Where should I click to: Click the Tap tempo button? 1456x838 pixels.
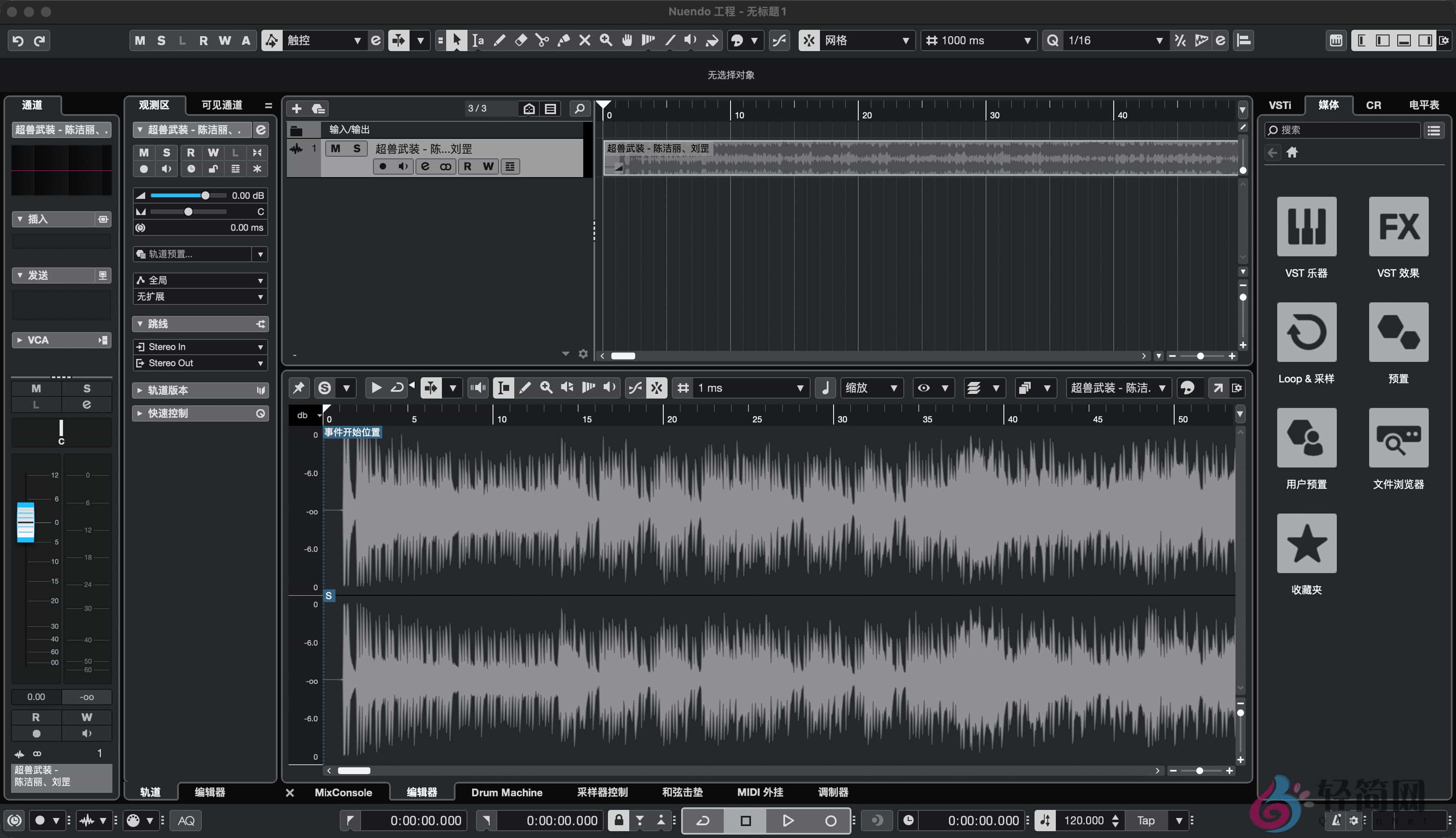coord(1145,821)
